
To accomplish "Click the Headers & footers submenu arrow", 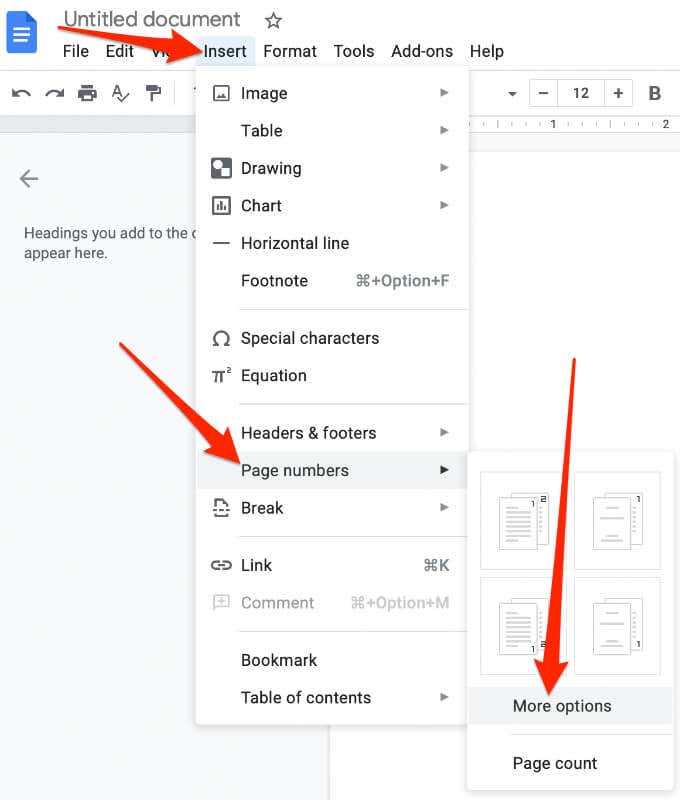I will point(444,433).
